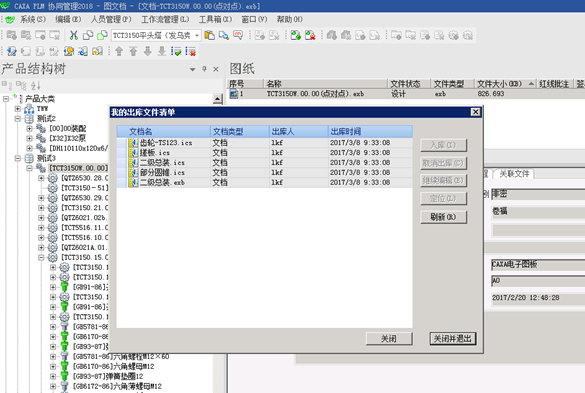Select the 摇板.ics row in dialog
585x393 pixels.
[x=265, y=153]
